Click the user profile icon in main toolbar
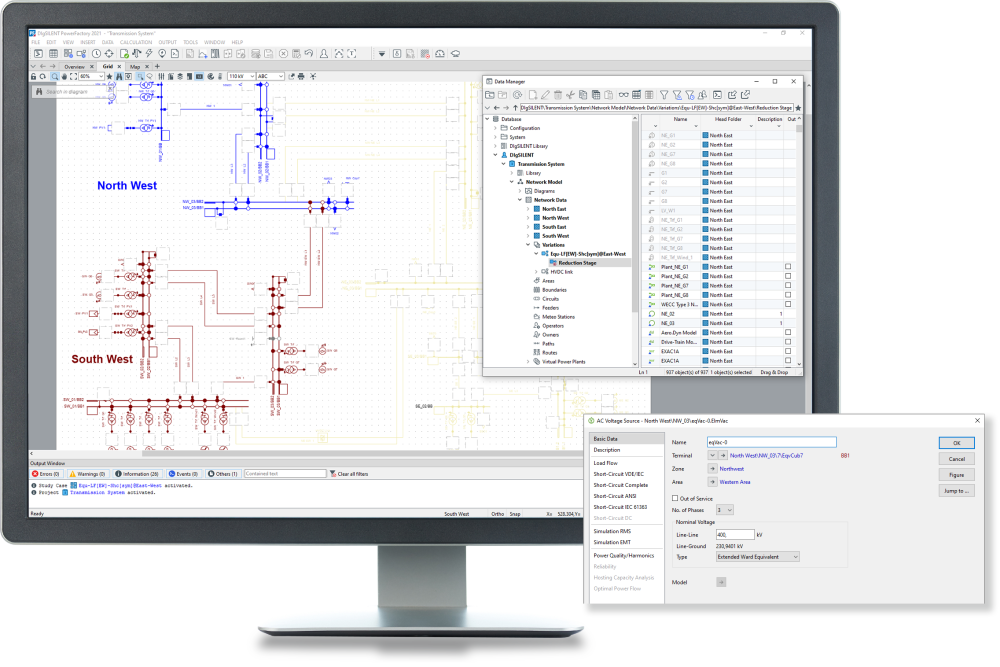Viewport: 1000px width, 667px height. [324, 54]
